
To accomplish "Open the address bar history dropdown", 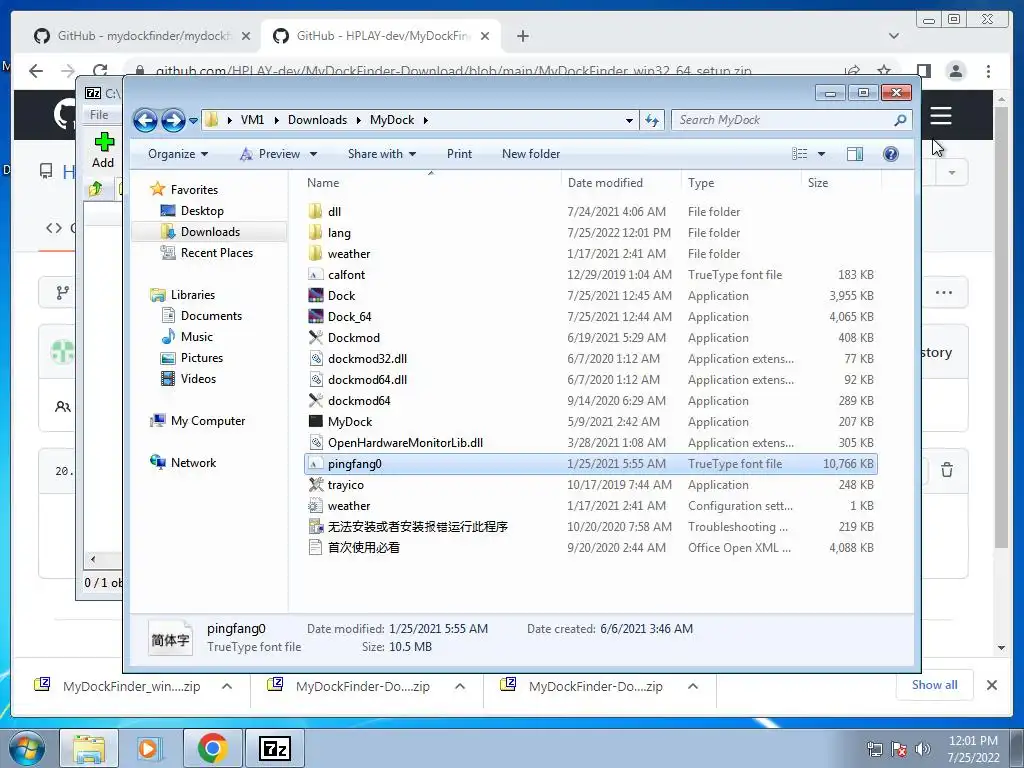I will [x=629, y=120].
